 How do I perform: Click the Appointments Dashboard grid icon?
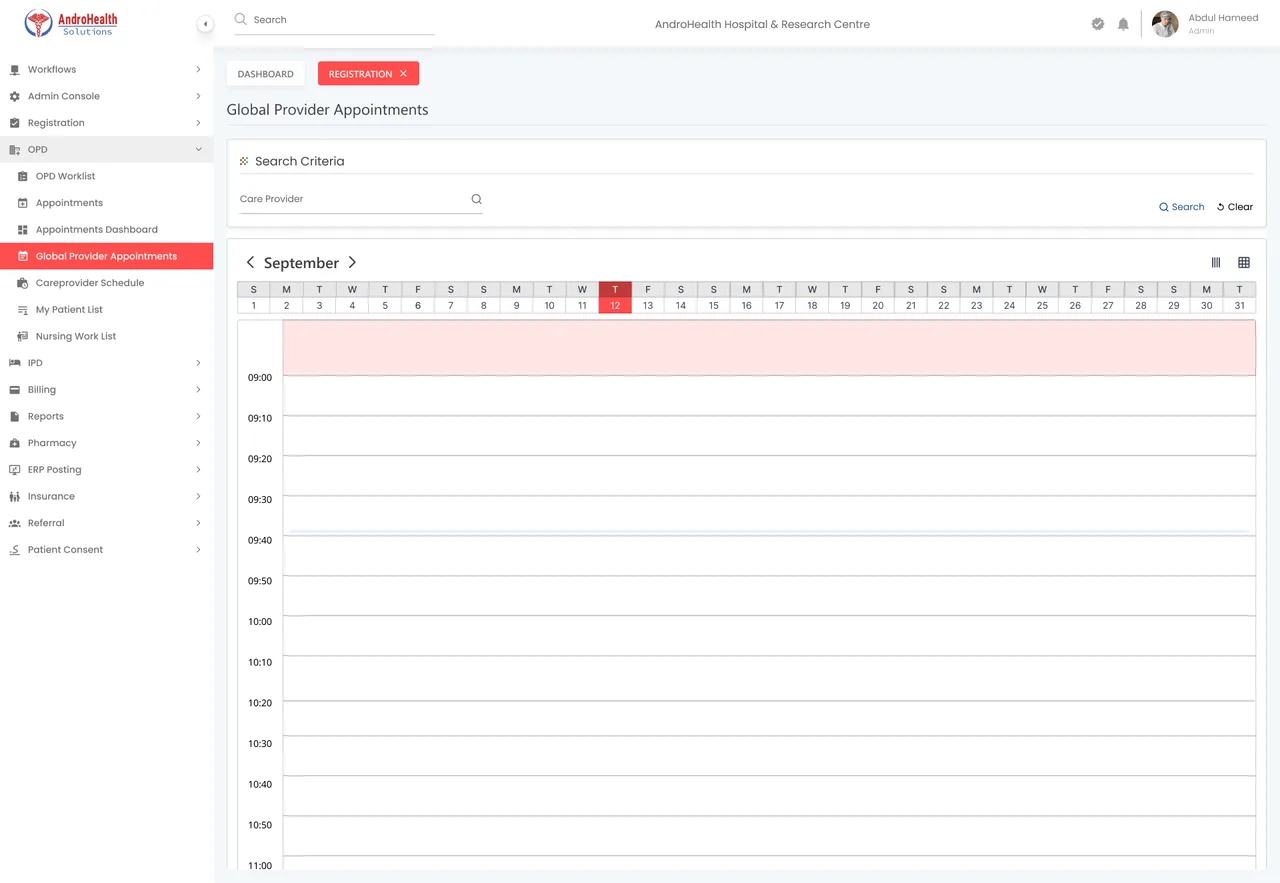pos(23,230)
